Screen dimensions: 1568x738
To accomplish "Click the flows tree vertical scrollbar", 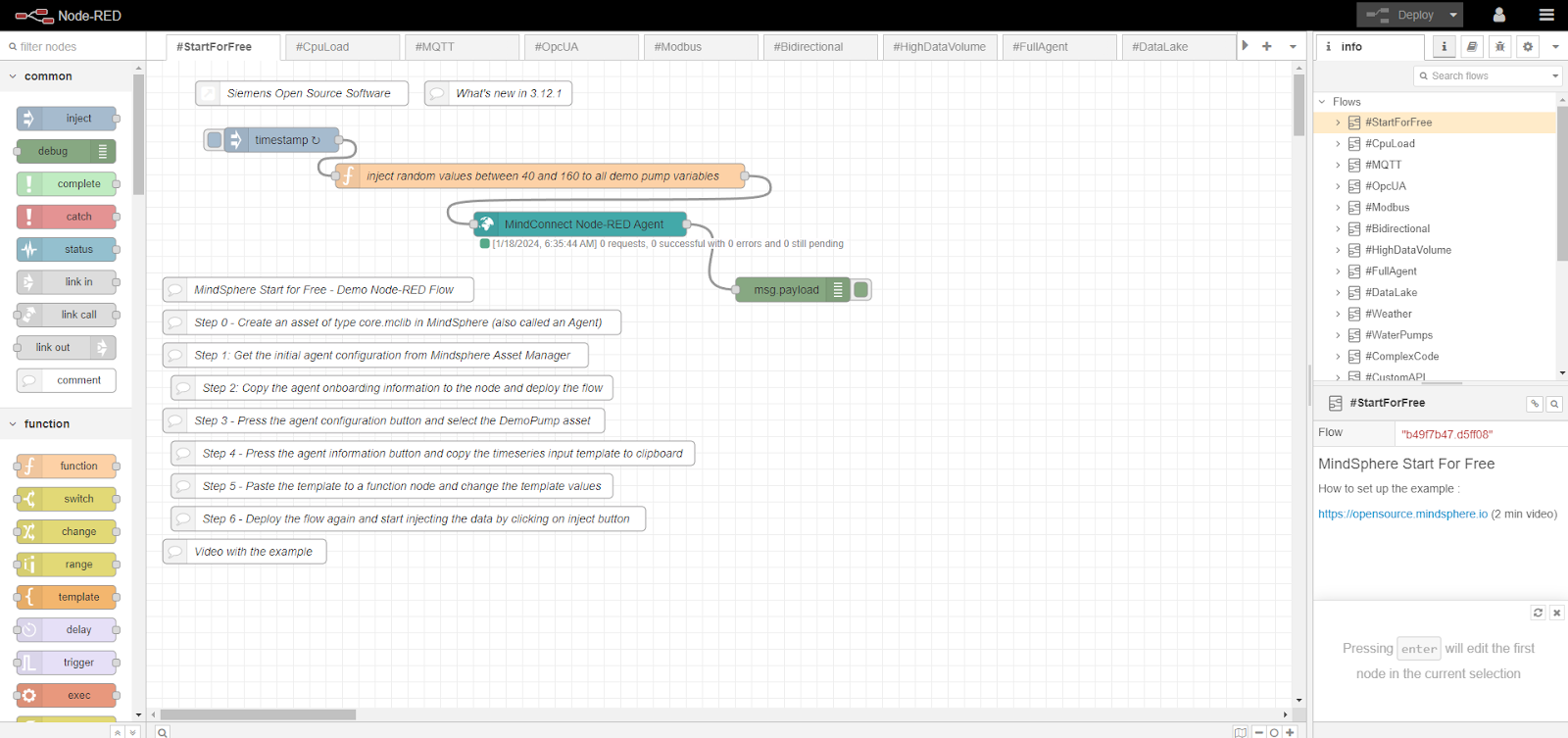I will pyautogui.click(x=1562, y=183).
